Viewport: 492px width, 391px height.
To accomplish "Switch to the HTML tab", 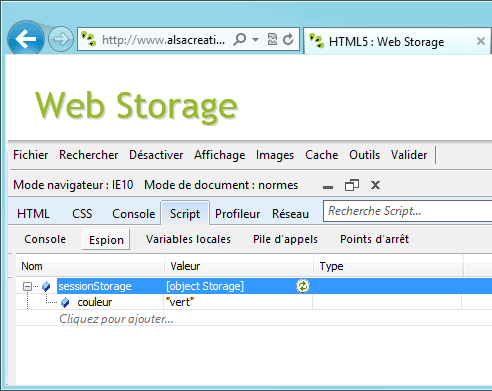I will (33, 214).
